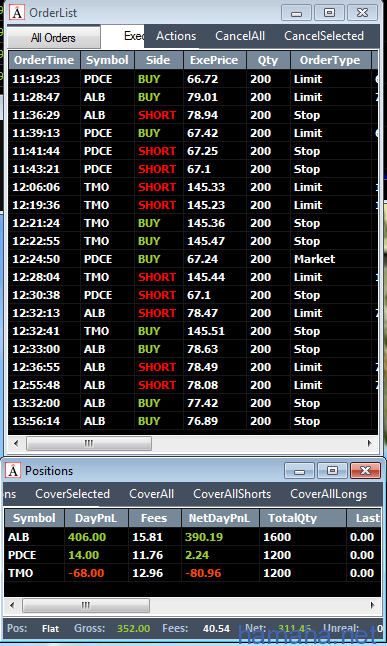This screenshot has width=387, height=646.
Task: Maximize the OrderList window
Action: 329,12
